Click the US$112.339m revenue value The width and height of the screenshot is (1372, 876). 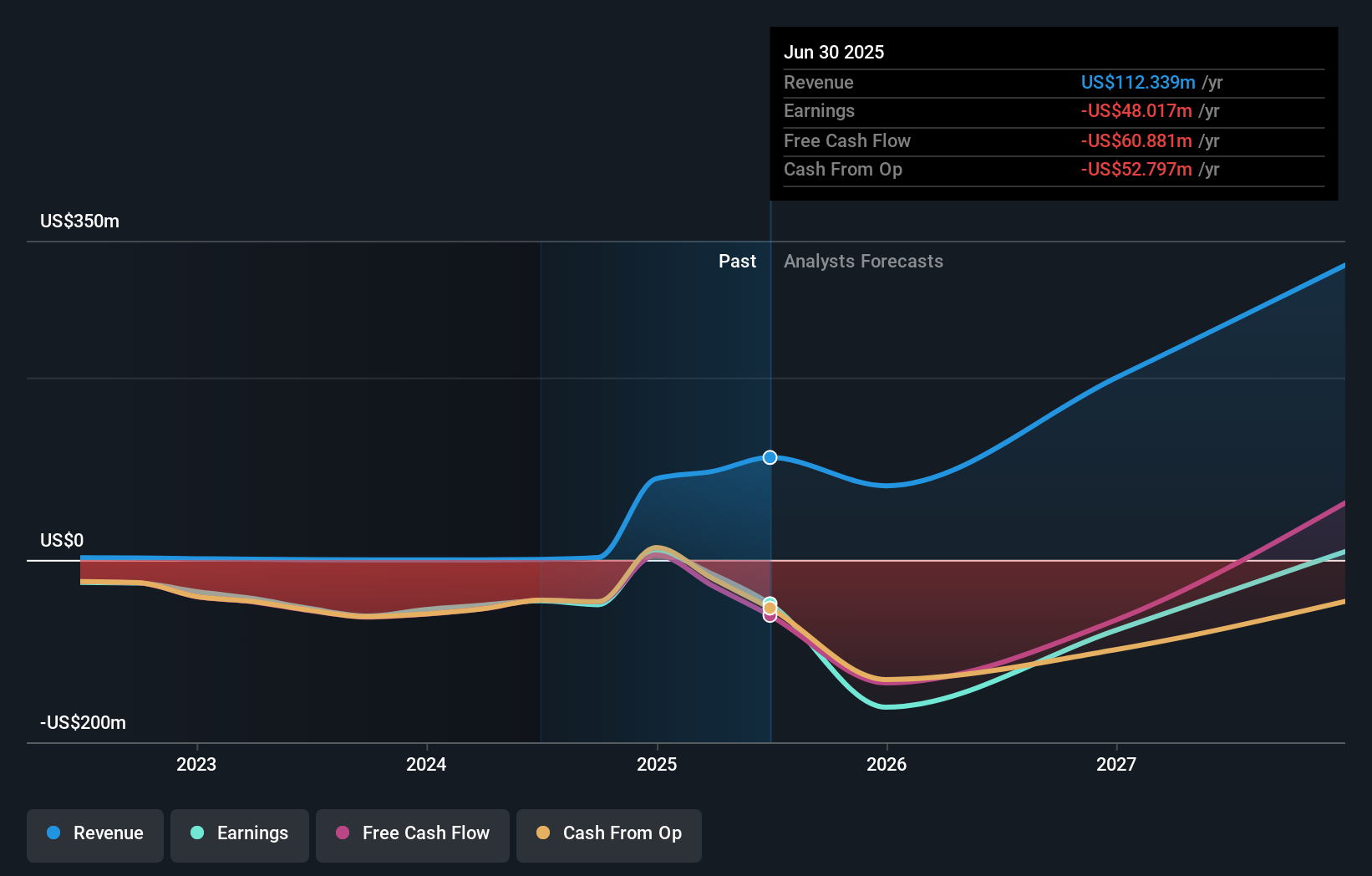pyautogui.click(x=1138, y=82)
